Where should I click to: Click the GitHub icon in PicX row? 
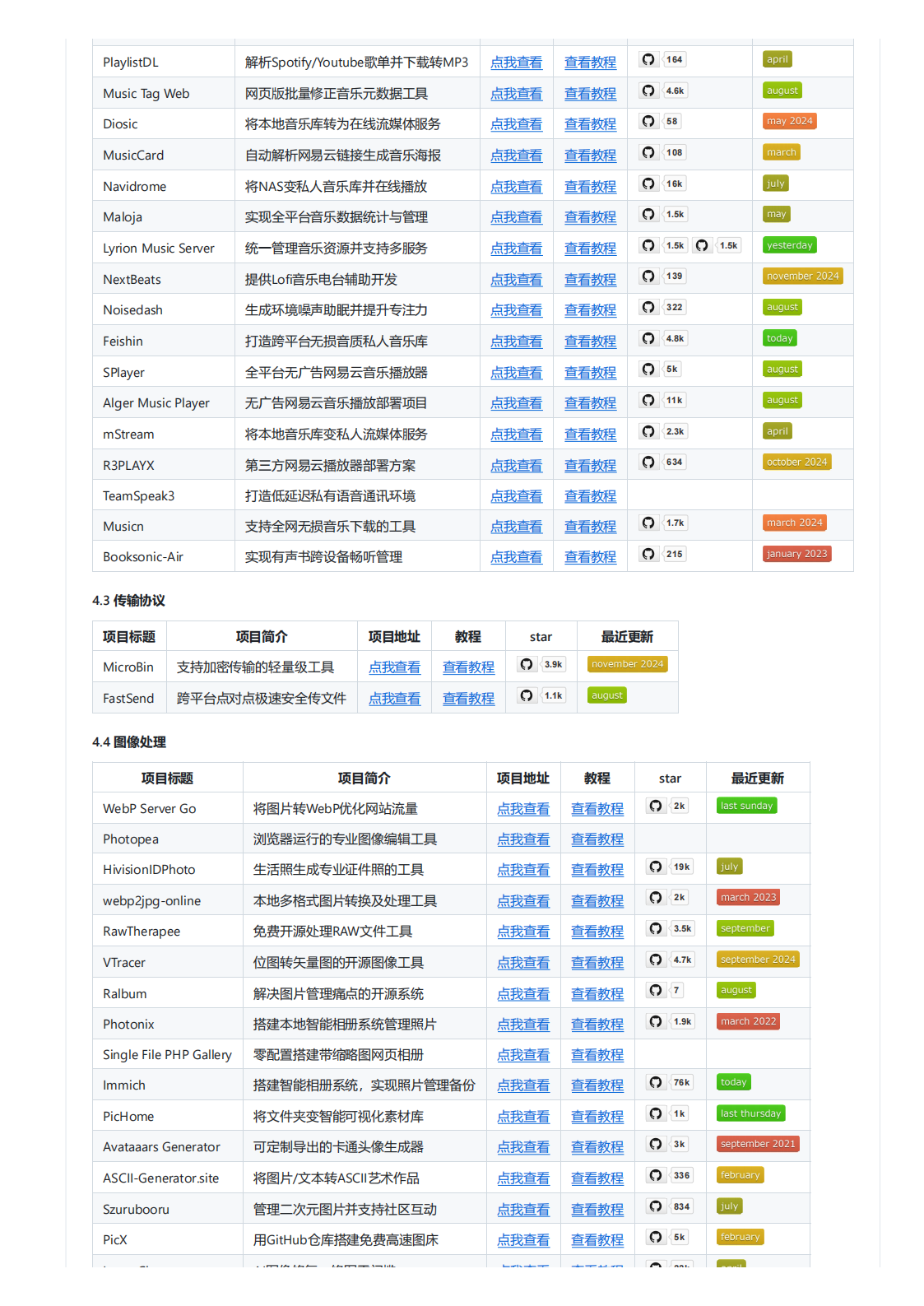(x=655, y=1237)
